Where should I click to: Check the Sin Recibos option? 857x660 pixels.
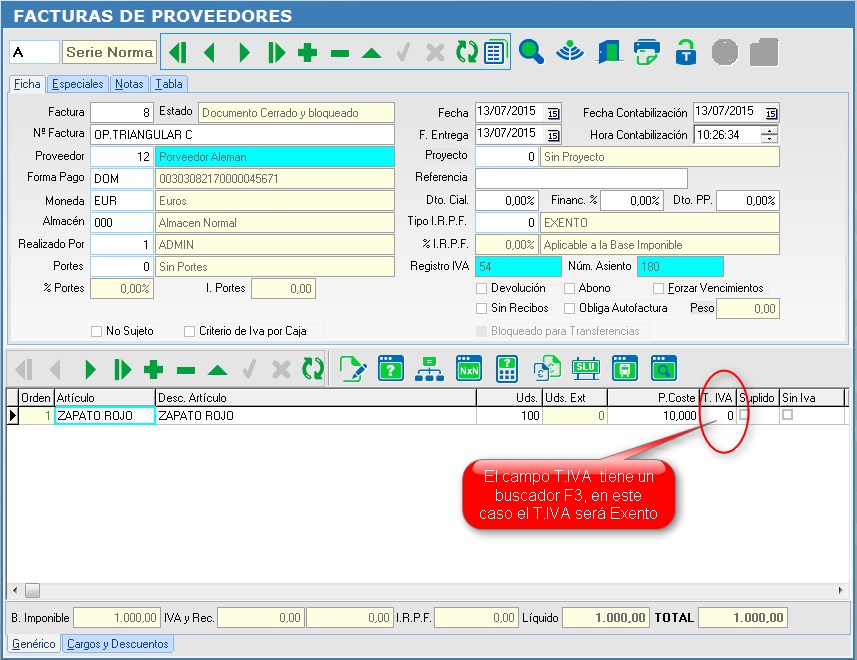click(x=482, y=308)
